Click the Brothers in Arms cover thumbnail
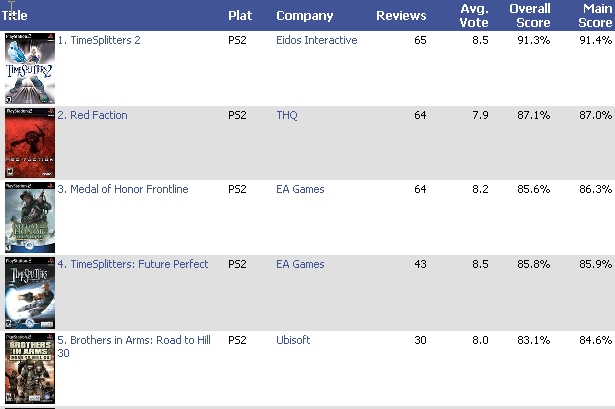The width and height of the screenshot is (615, 409). click(x=30, y=367)
